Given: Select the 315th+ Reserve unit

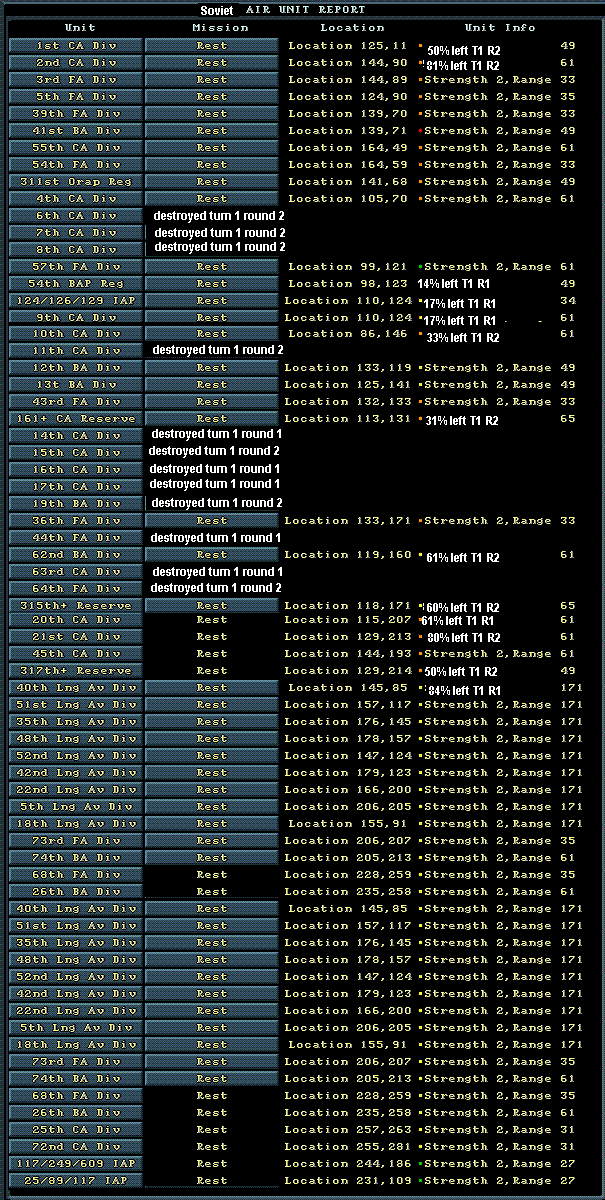Looking at the screenshot, I should [76, 606].
